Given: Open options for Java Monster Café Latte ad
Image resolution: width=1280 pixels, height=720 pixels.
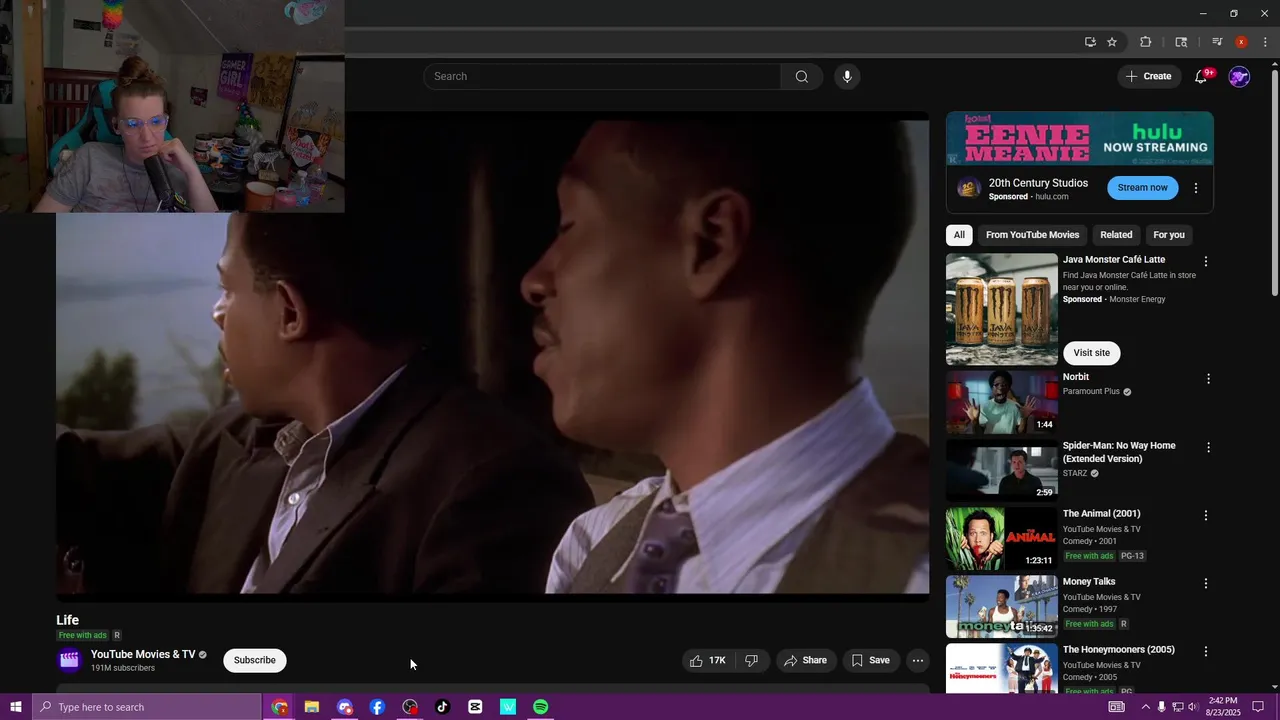Looking at the screenshot, I should 1206,261.
